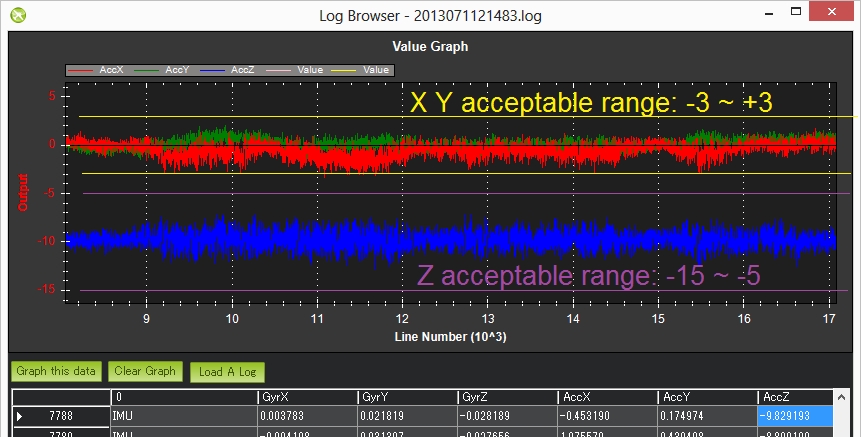The width and height of the screenshot is (861, 437).
Task: Click the Log Browser app icon in title bar
Action: [x=17, y=15]
